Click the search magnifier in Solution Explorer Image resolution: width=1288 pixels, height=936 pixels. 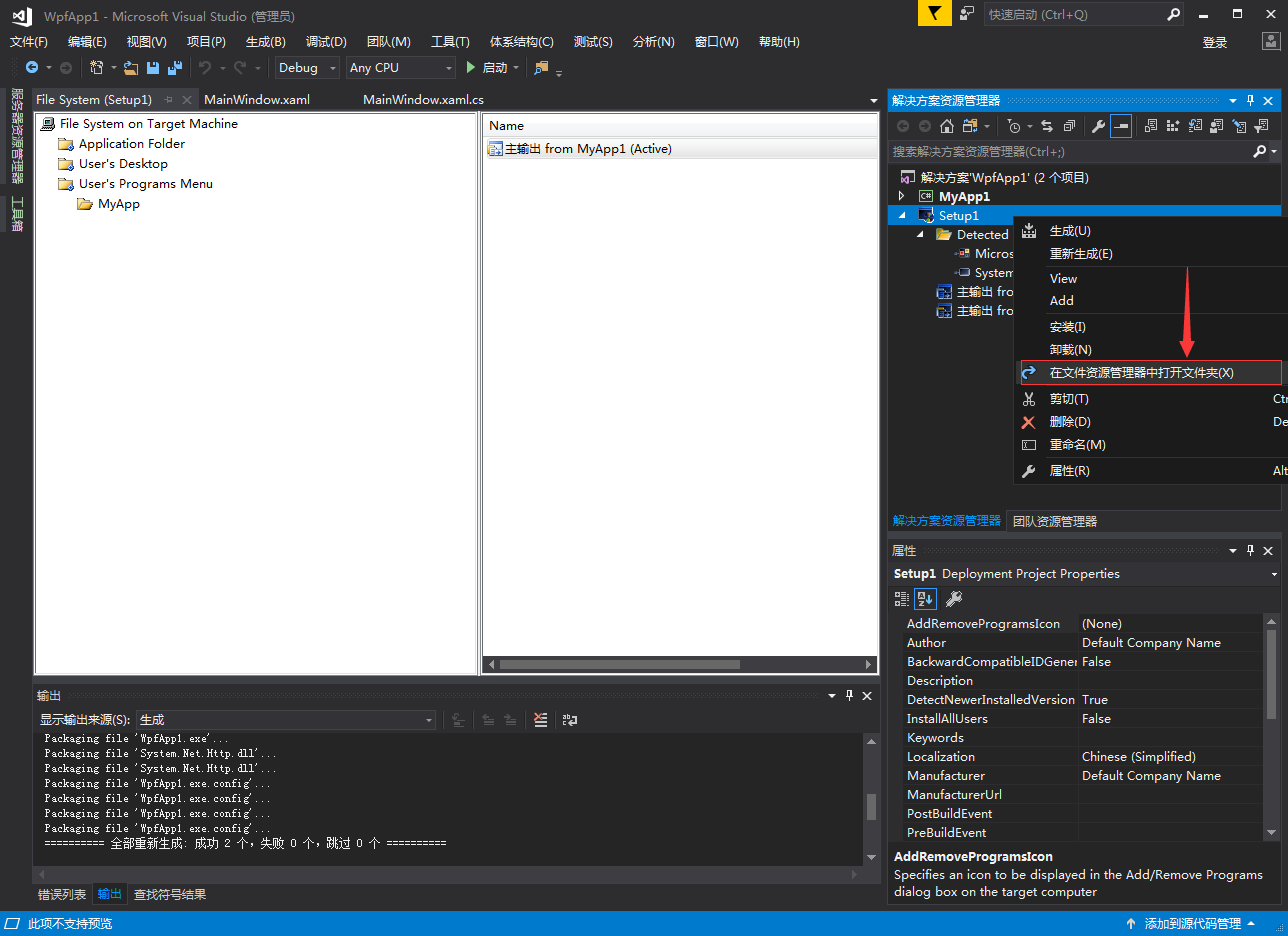1260,151
